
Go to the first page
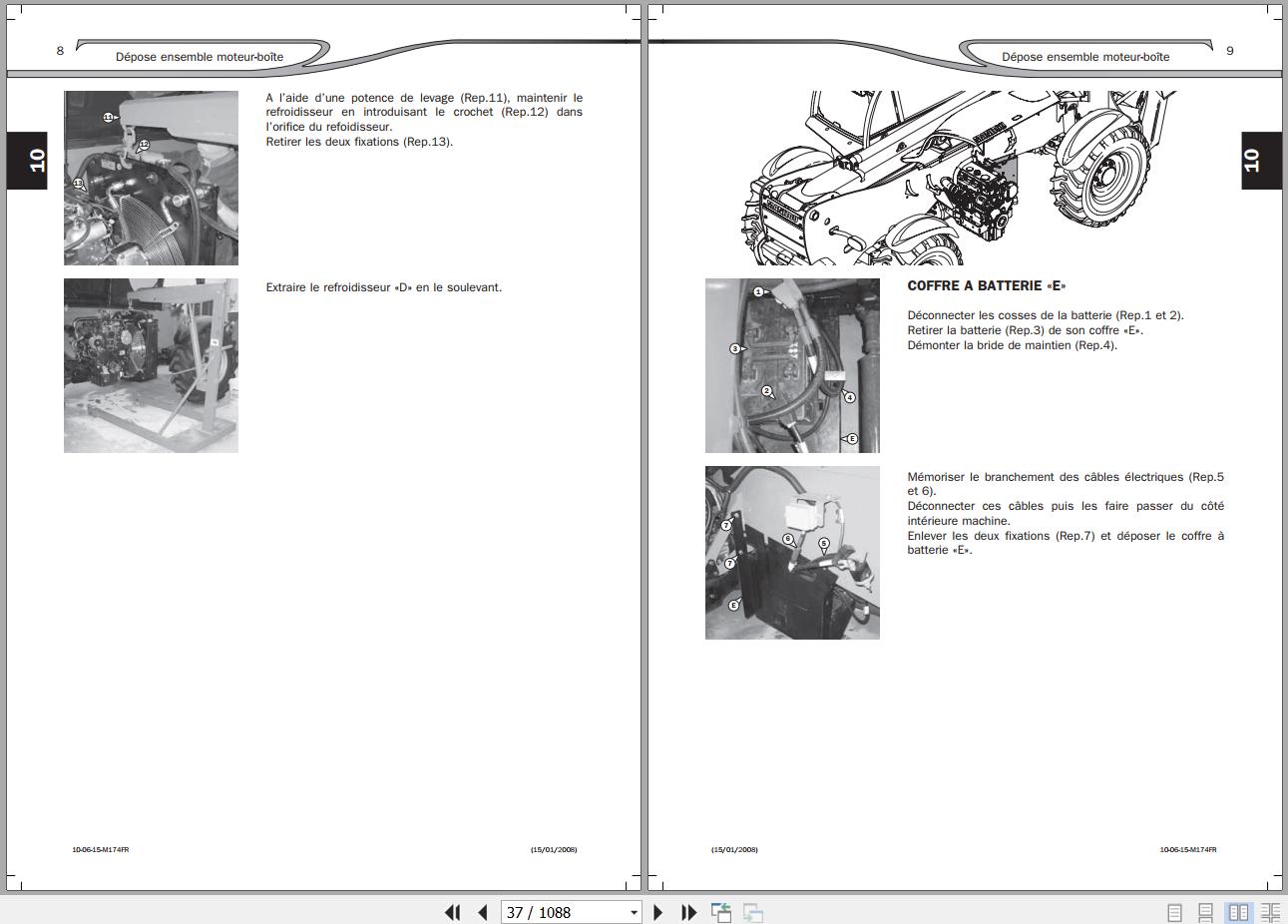pos(452,912)
